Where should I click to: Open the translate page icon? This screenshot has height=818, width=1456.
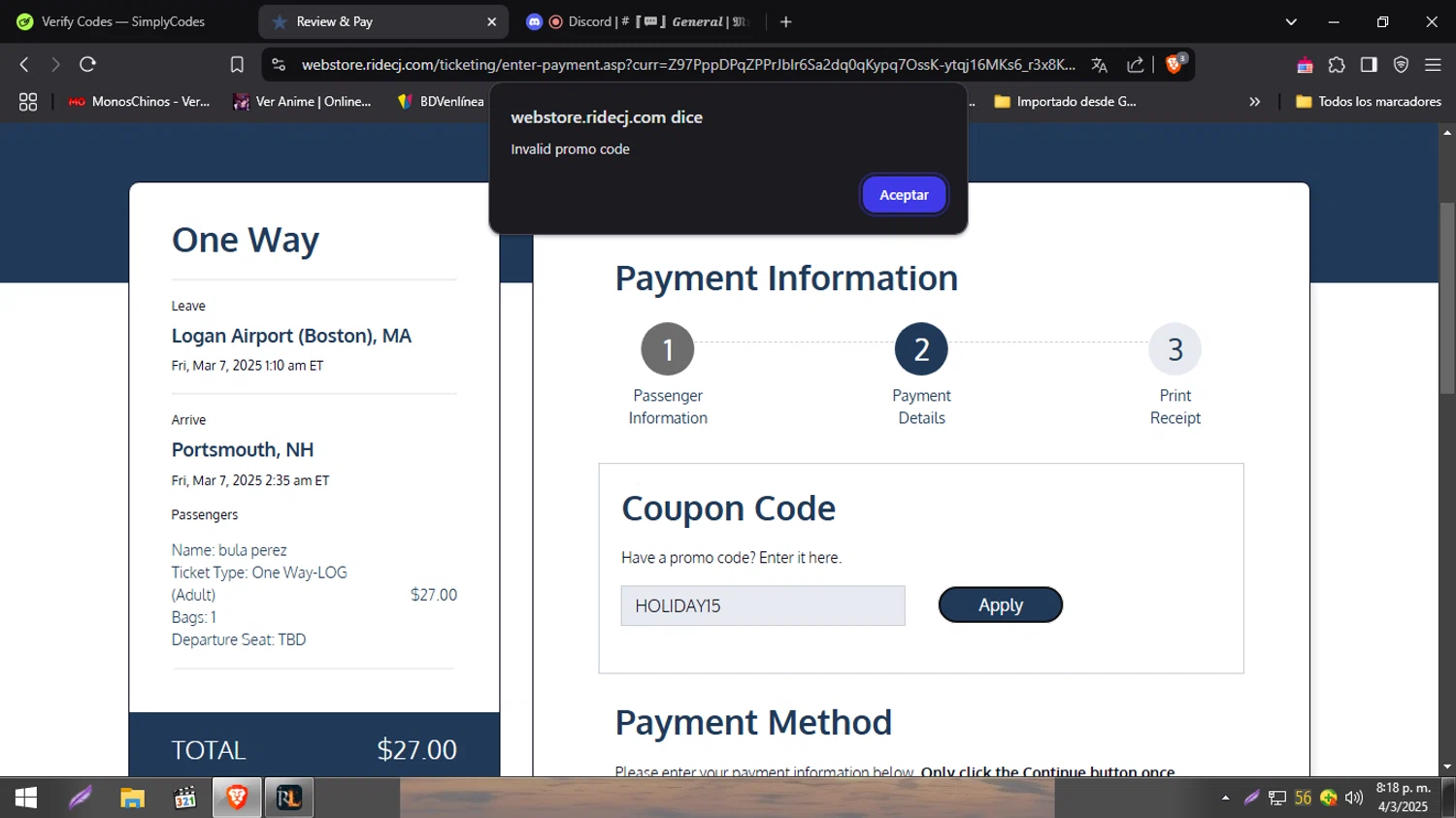tap(1099, 64)
